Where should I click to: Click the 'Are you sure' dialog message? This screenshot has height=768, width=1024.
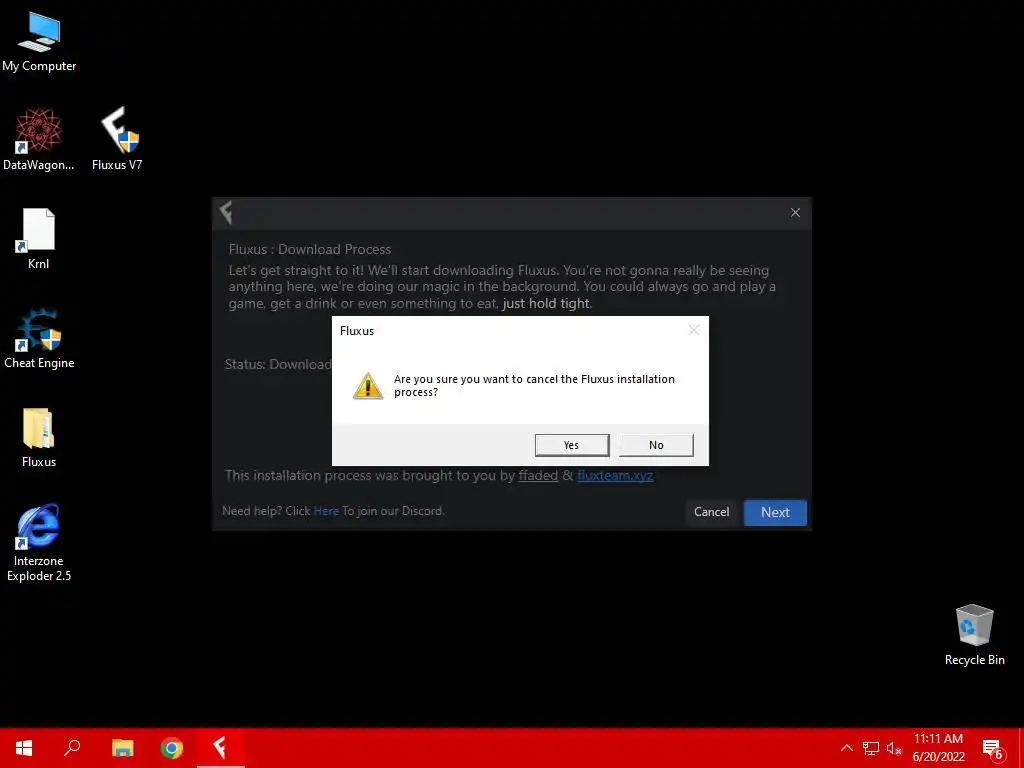[x=534, y=385]
